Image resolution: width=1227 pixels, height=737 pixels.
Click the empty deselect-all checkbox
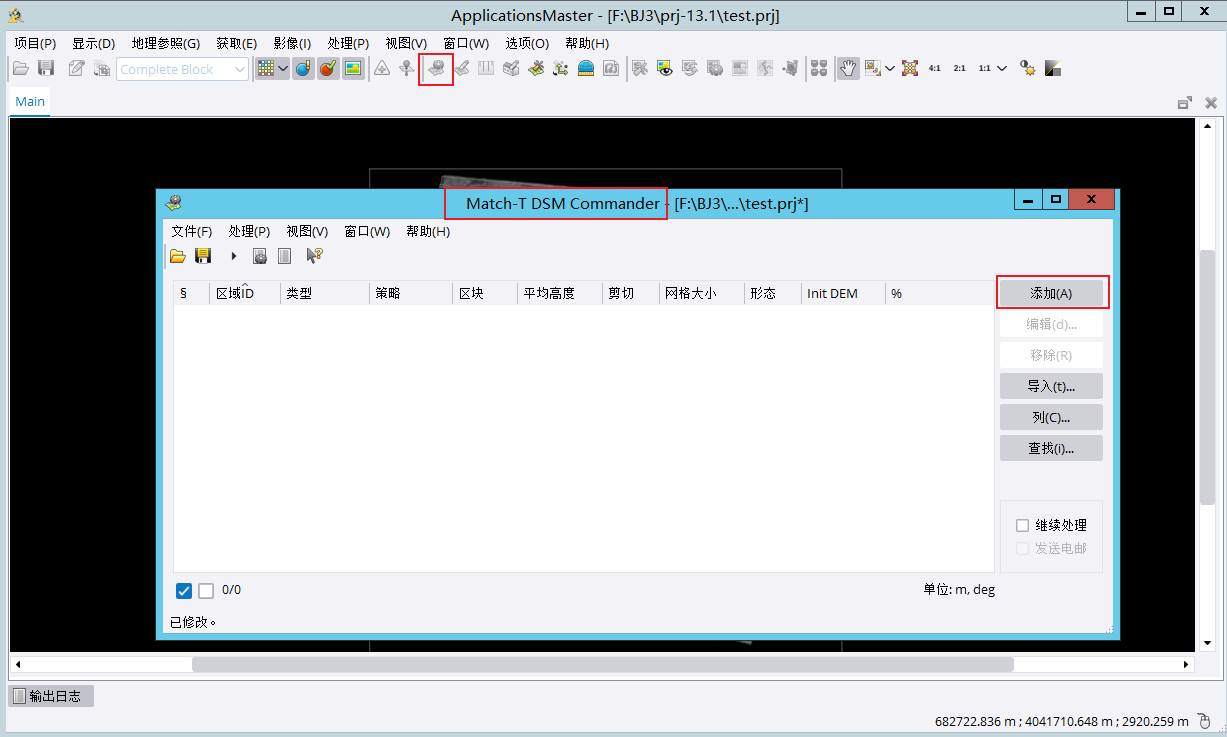[x=206, y=591]
